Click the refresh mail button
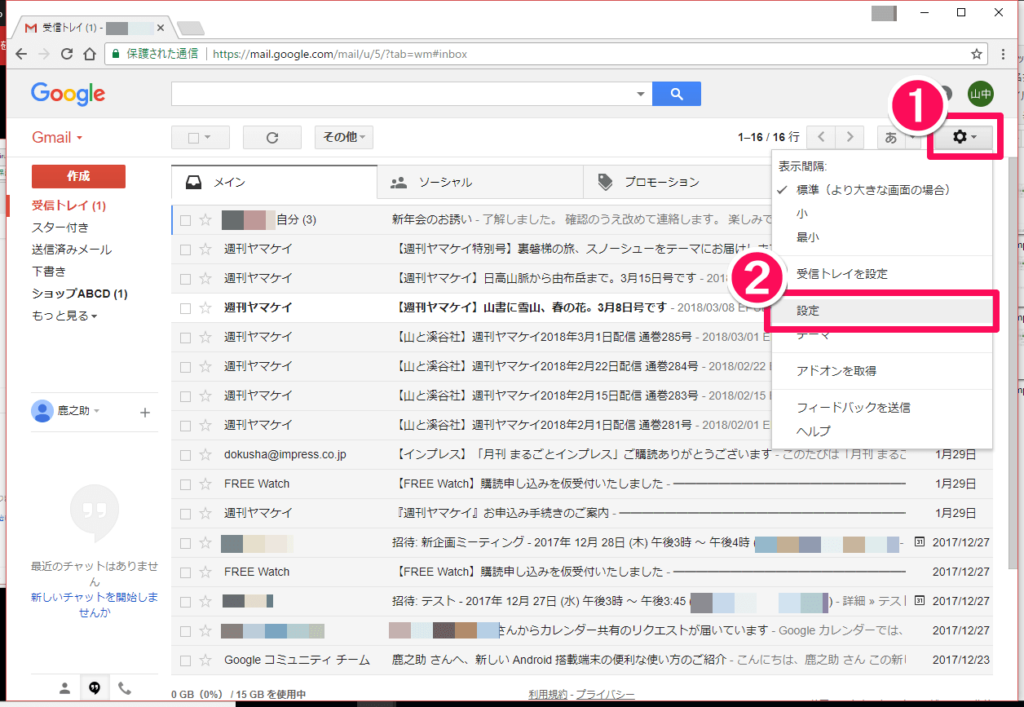Viewport: 1024px width, 707px height. coord(272,138)
